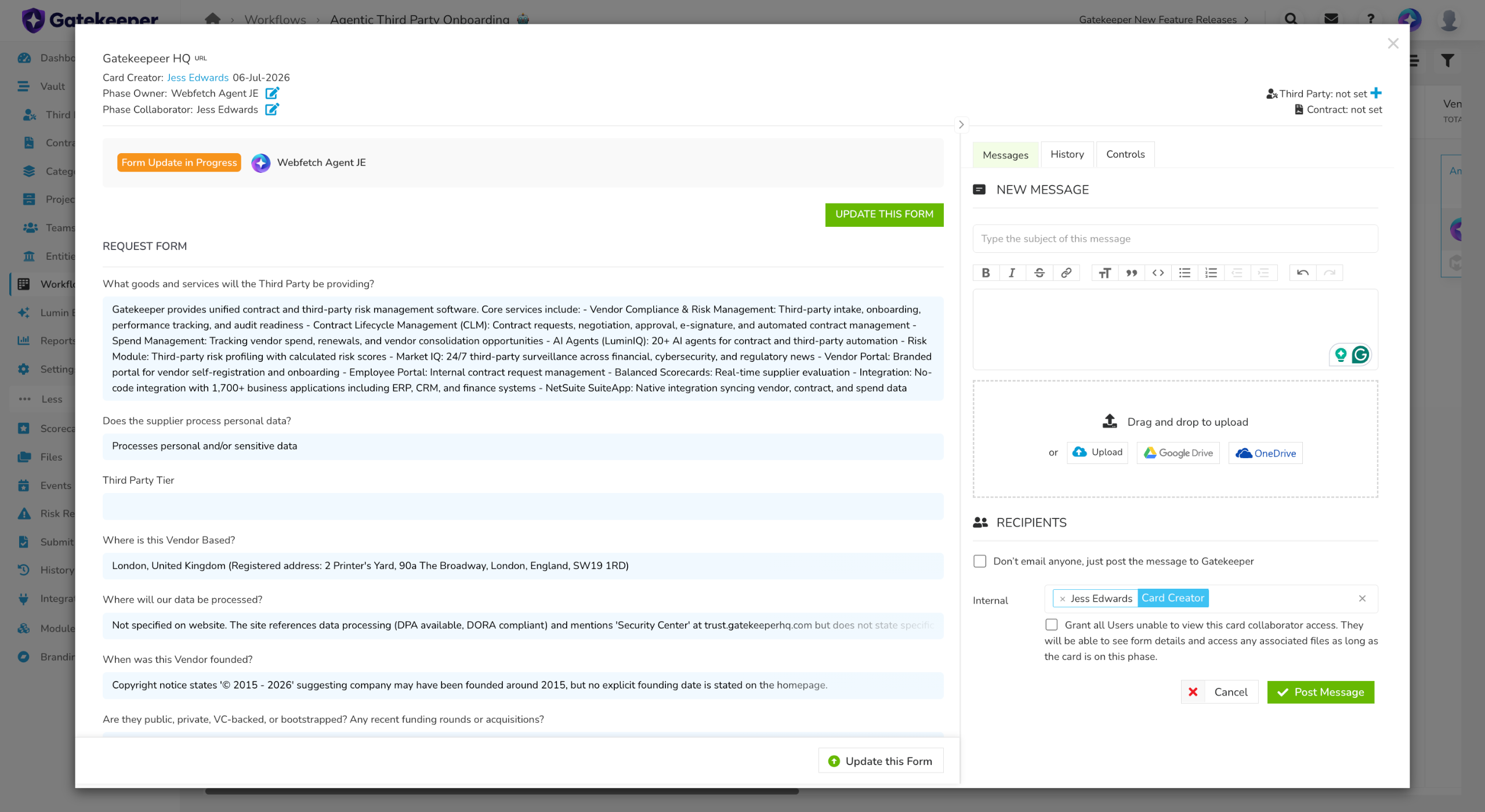
Task: Edit the Phase Collaborator
Action: pos(272,109)
